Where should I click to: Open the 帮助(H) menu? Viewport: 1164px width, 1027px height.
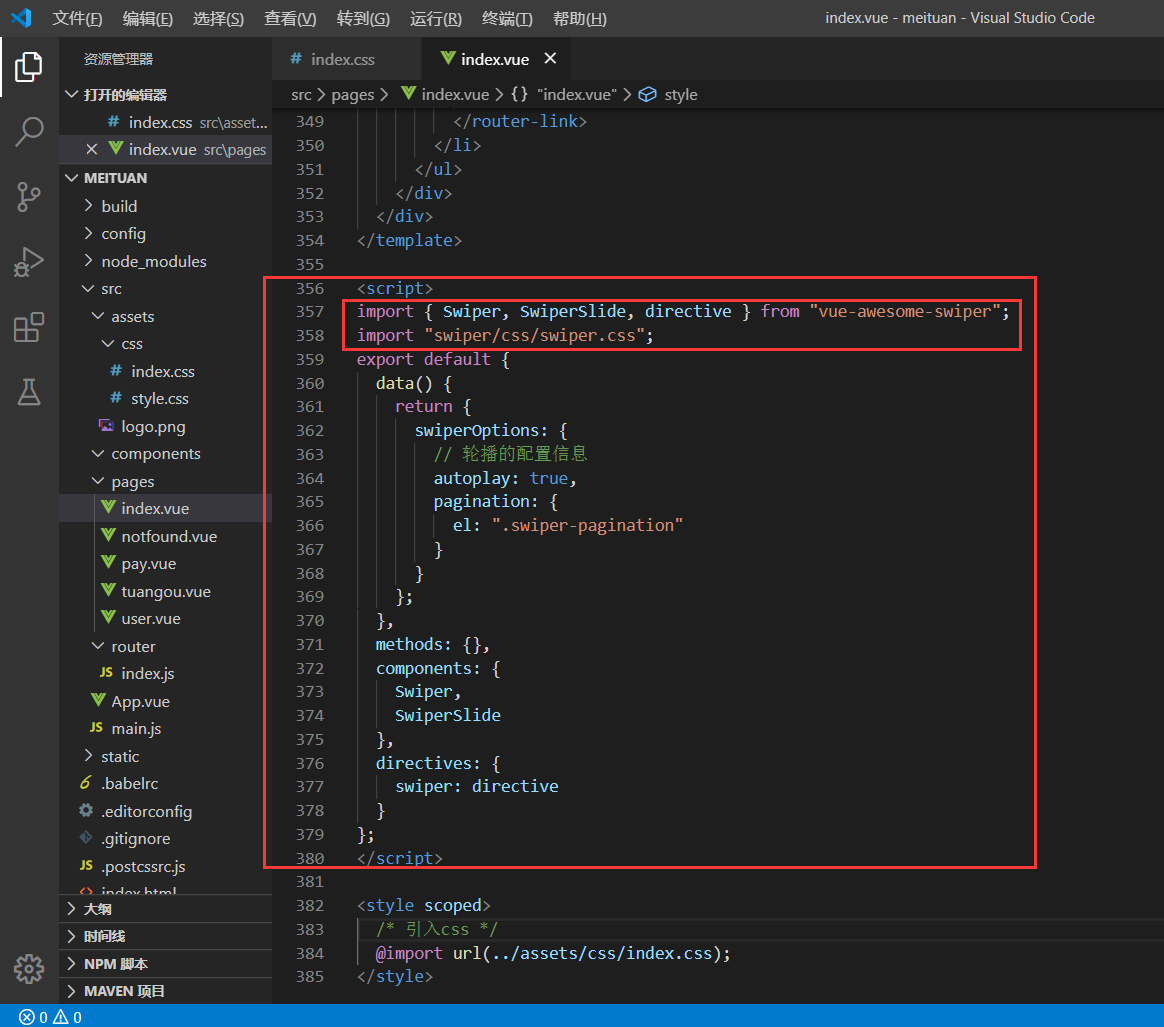[x=580, y=19]
